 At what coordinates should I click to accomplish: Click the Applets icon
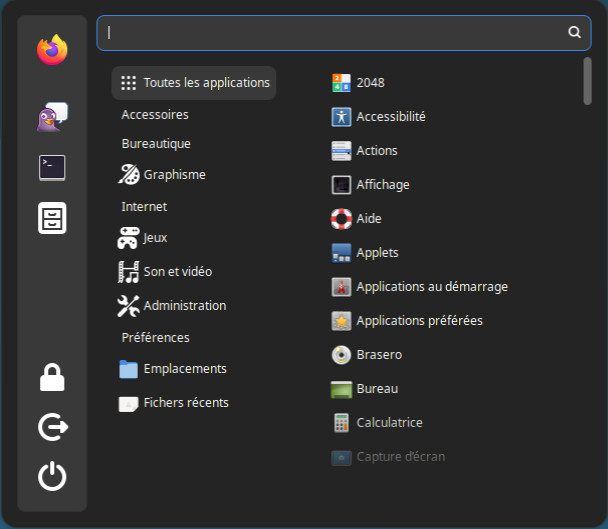pos(341,253)
